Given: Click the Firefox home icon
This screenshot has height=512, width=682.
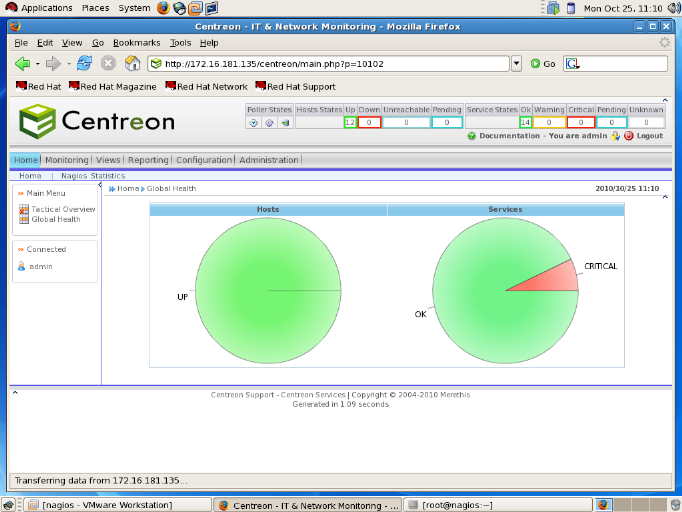Looking at the screenshot, I should 132,63.
